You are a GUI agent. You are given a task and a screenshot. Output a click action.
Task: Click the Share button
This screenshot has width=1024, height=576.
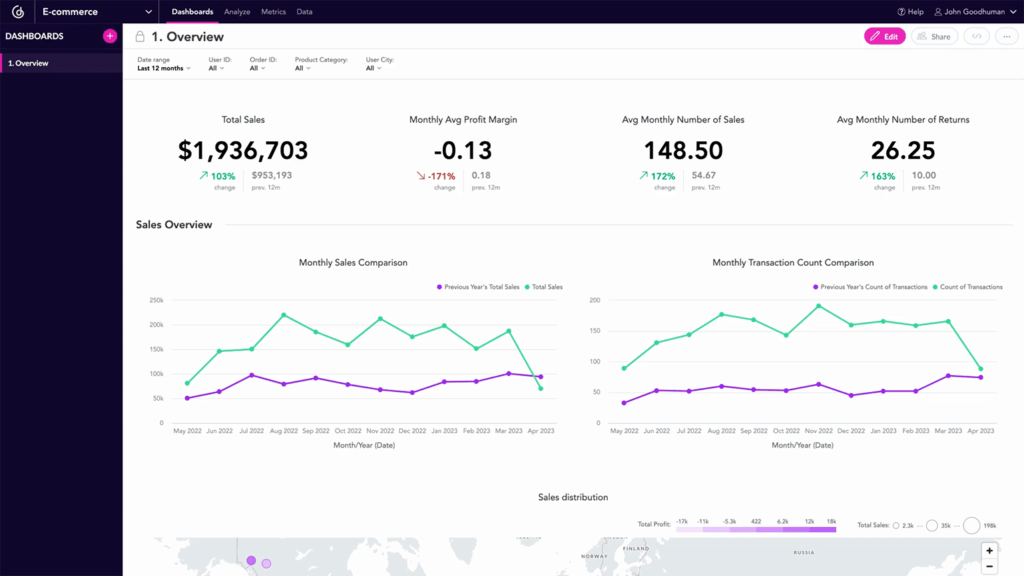tap(934, 37)
